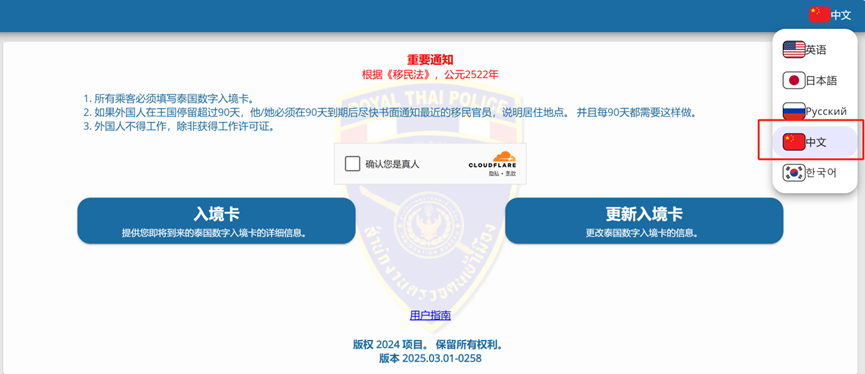Click the 根据《移民法》, 公元2522年 text
The width and height of the screenshot is (865, 374).
[430, 74]
